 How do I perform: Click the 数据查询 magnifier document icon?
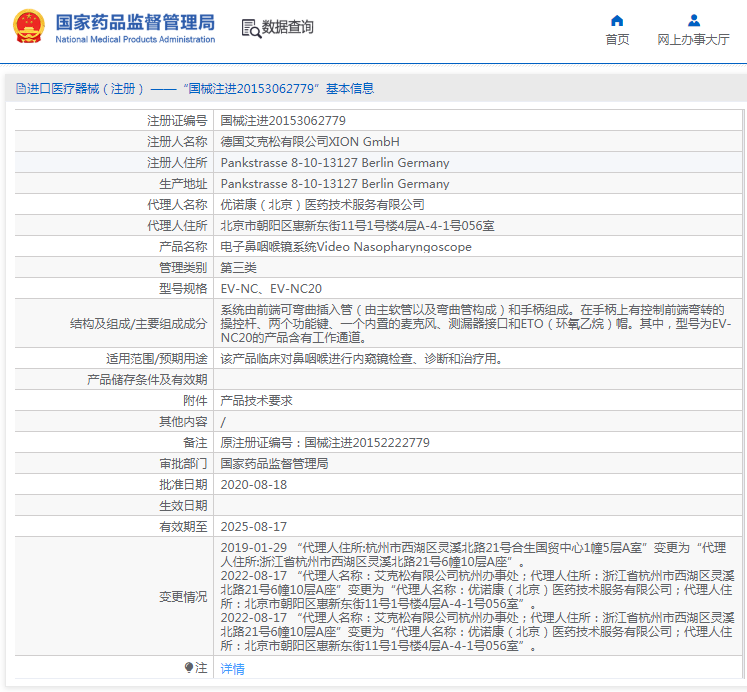pyautogui.click(x=250, y=27)
